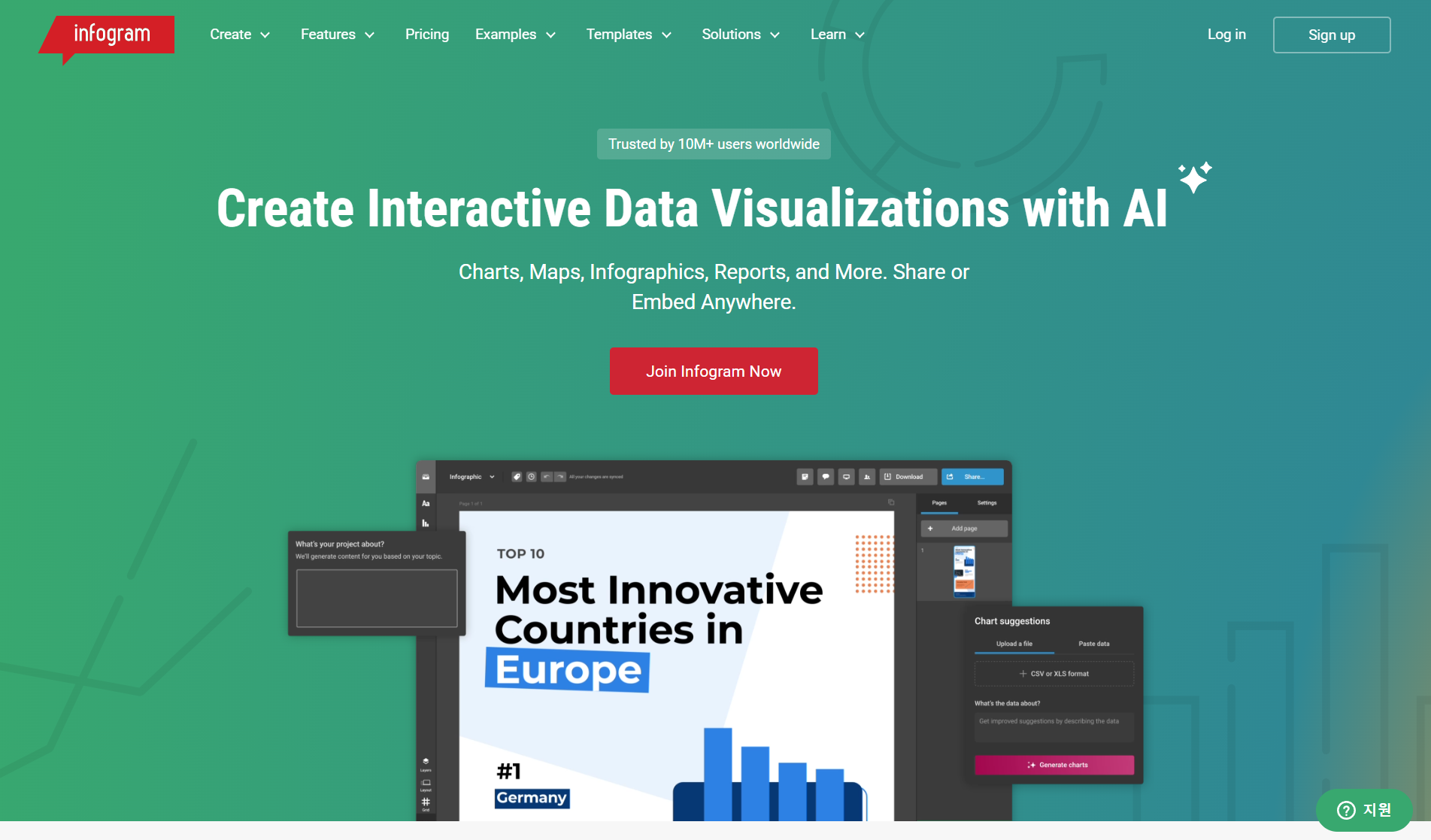Click the present screen icon
This screenshot has height=840, width=1431.
(x=847, y=477)
